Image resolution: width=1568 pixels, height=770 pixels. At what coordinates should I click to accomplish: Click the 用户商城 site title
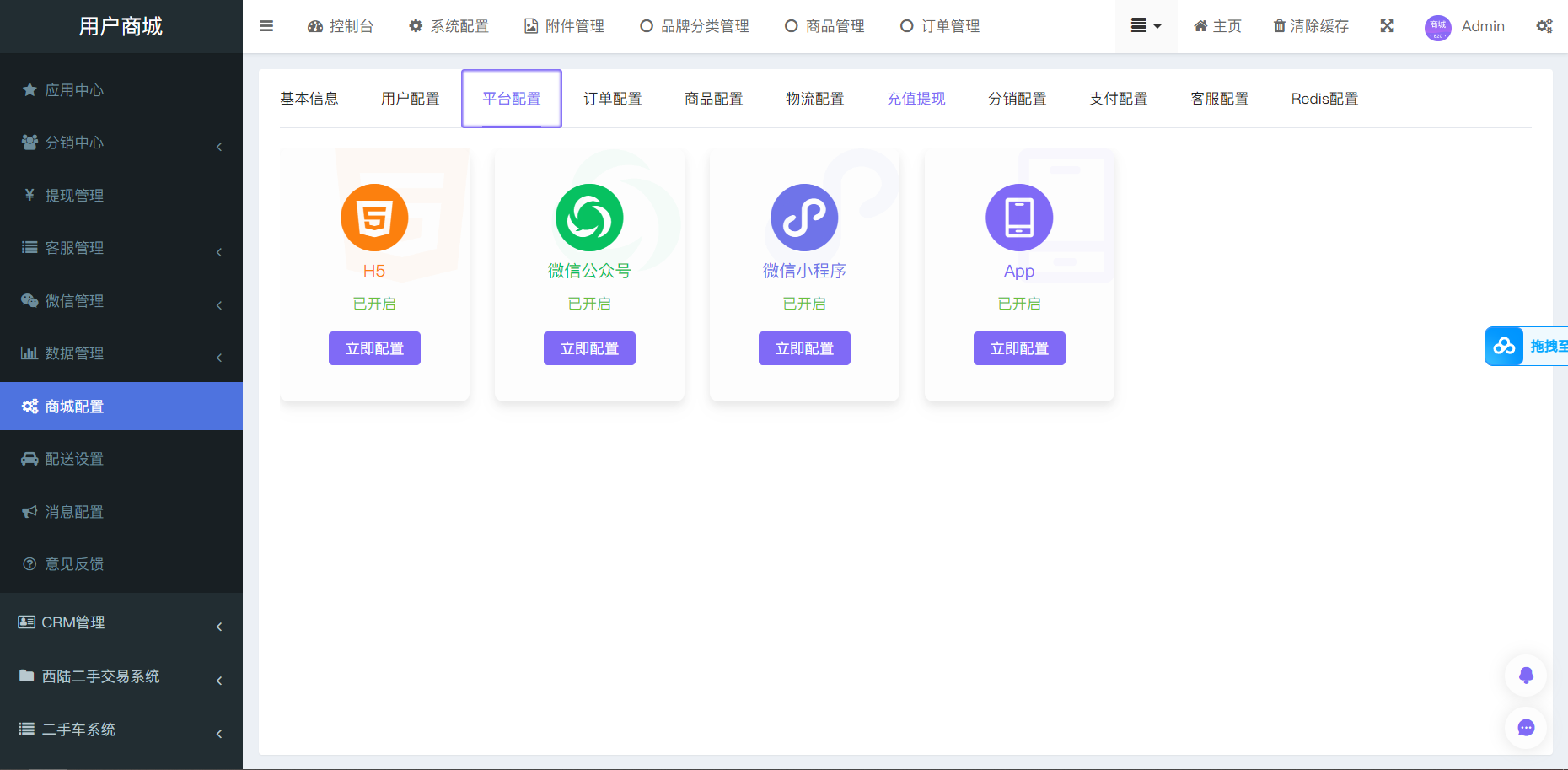pyautogui.click(x=121, y=26)
